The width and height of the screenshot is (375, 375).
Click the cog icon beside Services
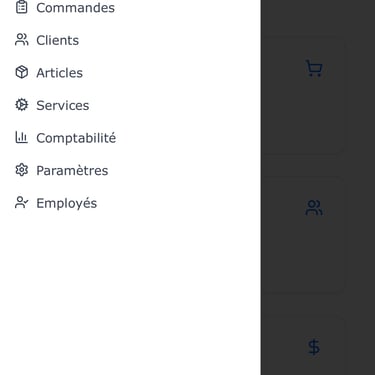coord(22,105)
